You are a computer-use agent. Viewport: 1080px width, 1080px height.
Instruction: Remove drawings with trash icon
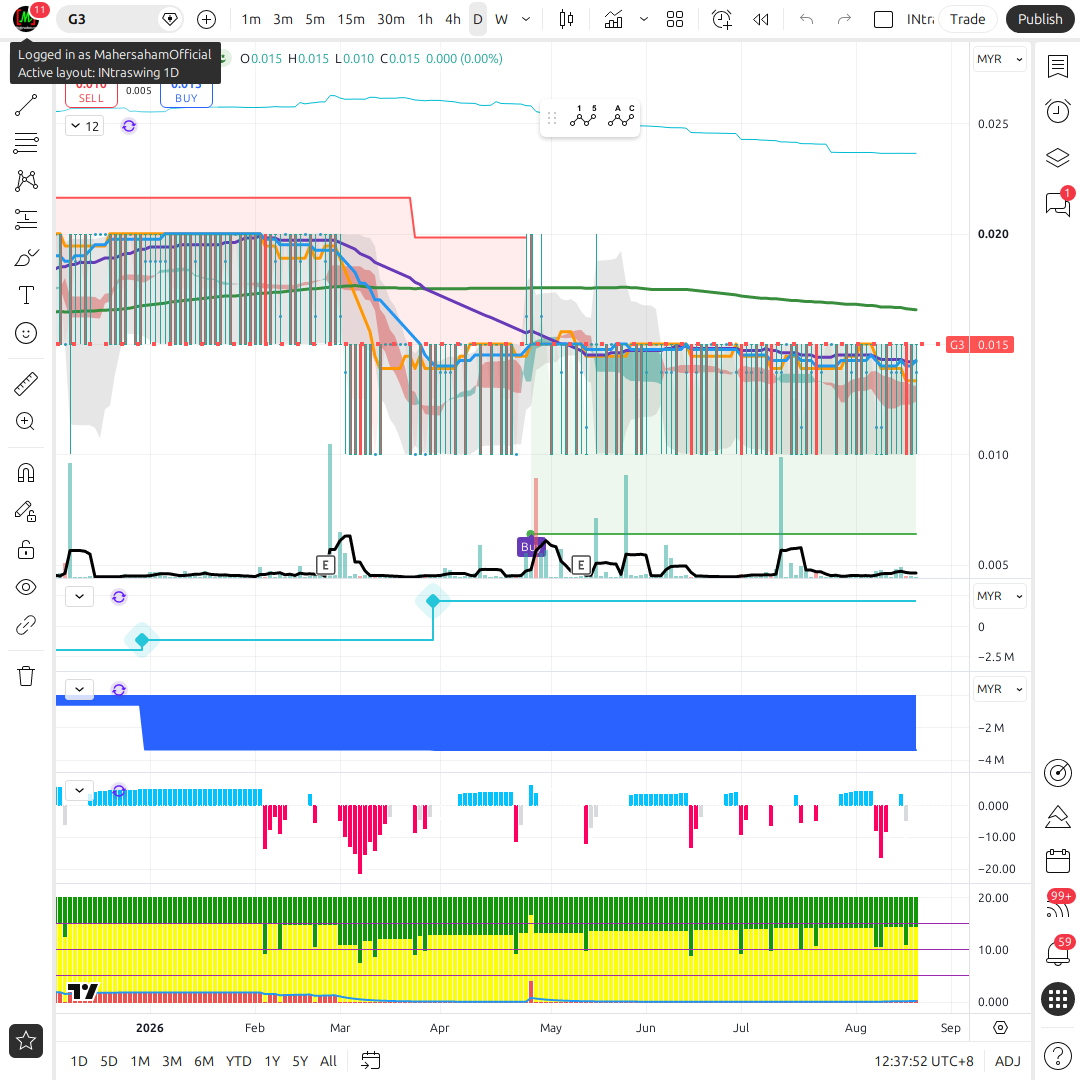tap(26, 676)
